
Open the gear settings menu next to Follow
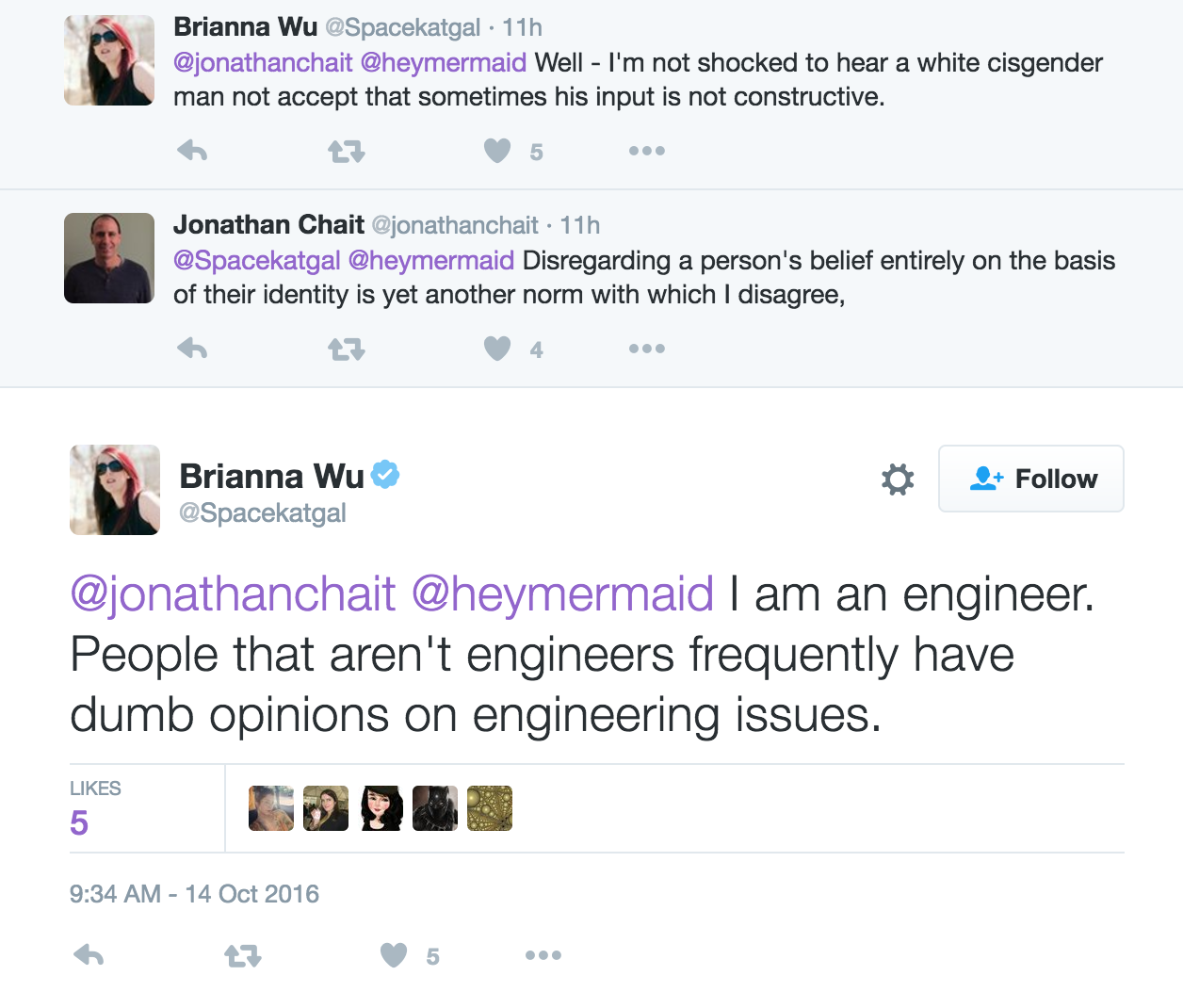(x=898, y=479)
